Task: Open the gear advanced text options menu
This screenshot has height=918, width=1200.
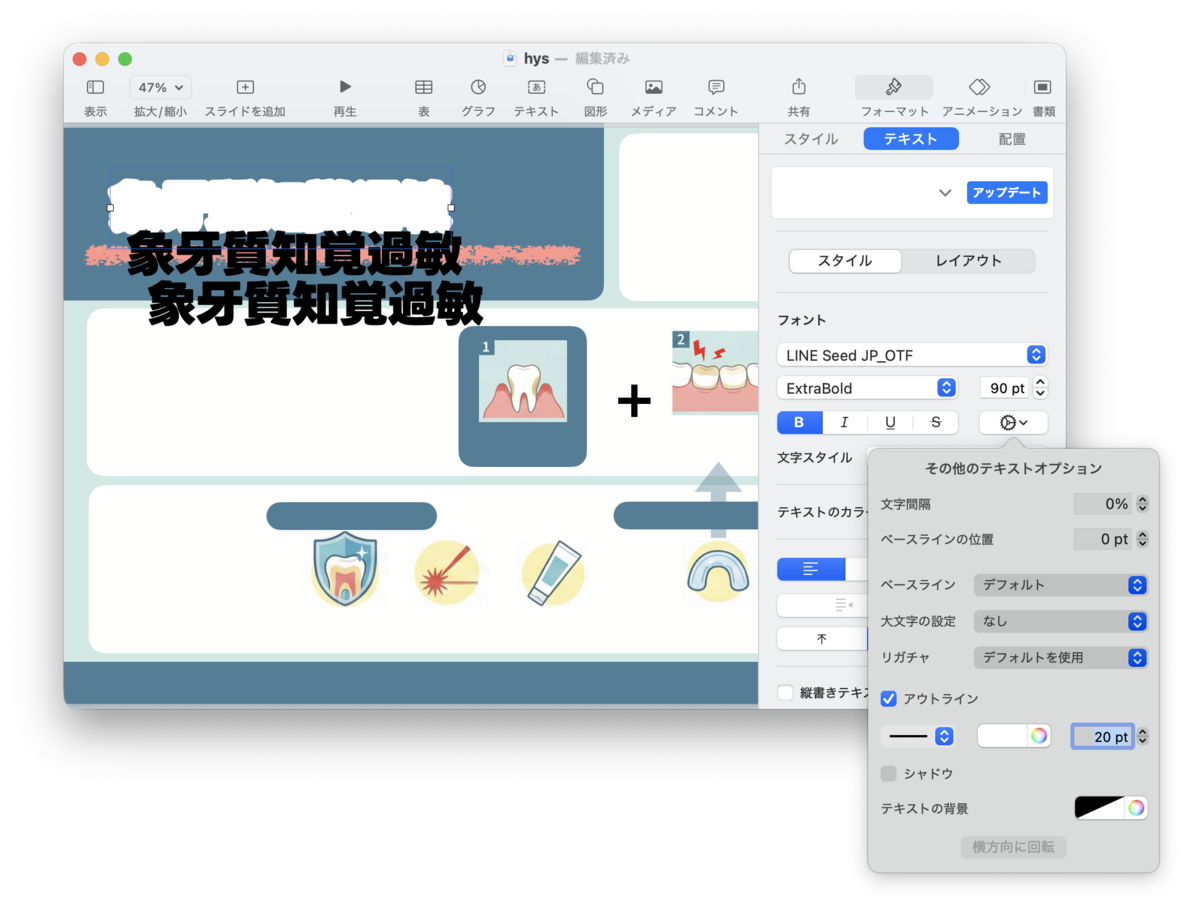Action: tap(1013, 423)
